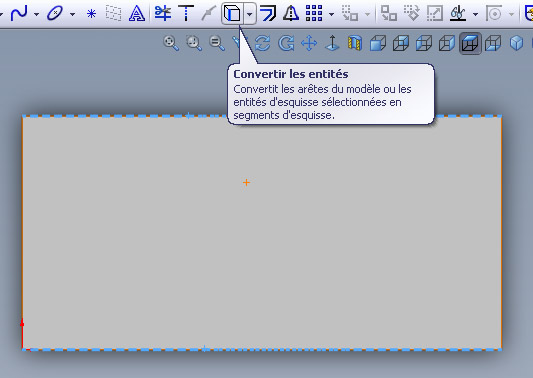This screenshot has width=533, height=378.
Task: Select the Ellipse sketch tool
Action: [x=55, y=14]
